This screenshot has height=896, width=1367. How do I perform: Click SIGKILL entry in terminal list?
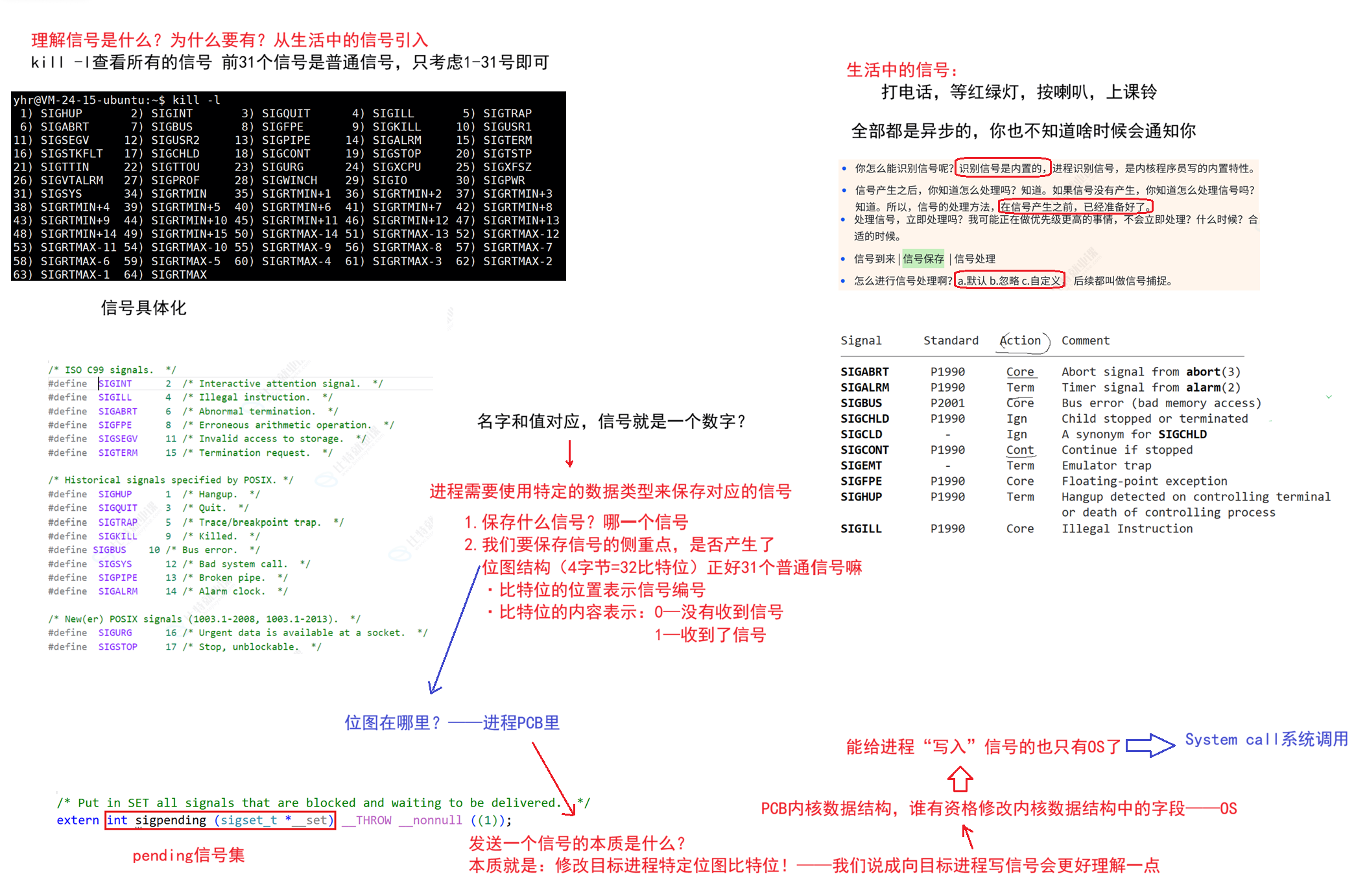[x=396, y=127]
